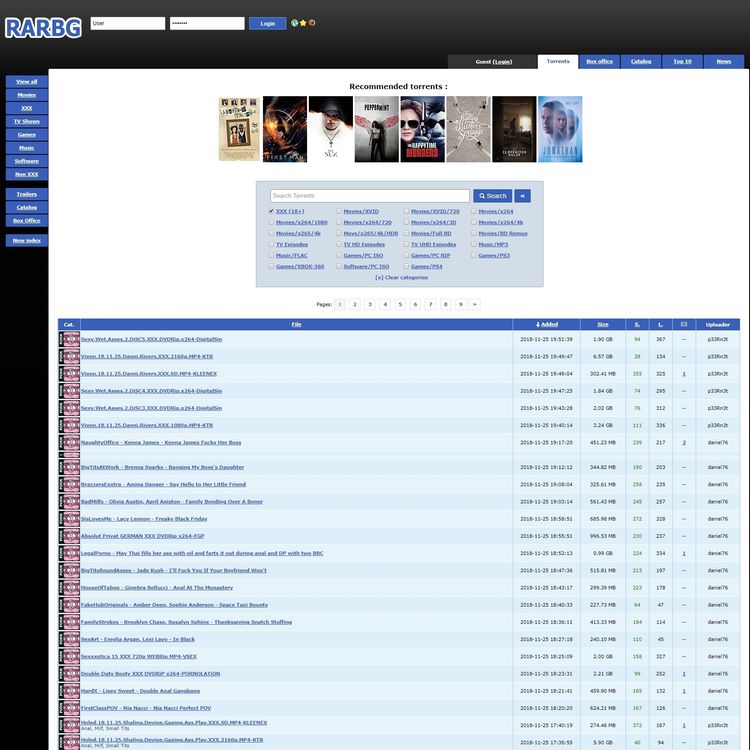The image size is (750, 750).
Task: Open Software sidebar category
Action: click(27, 161)
